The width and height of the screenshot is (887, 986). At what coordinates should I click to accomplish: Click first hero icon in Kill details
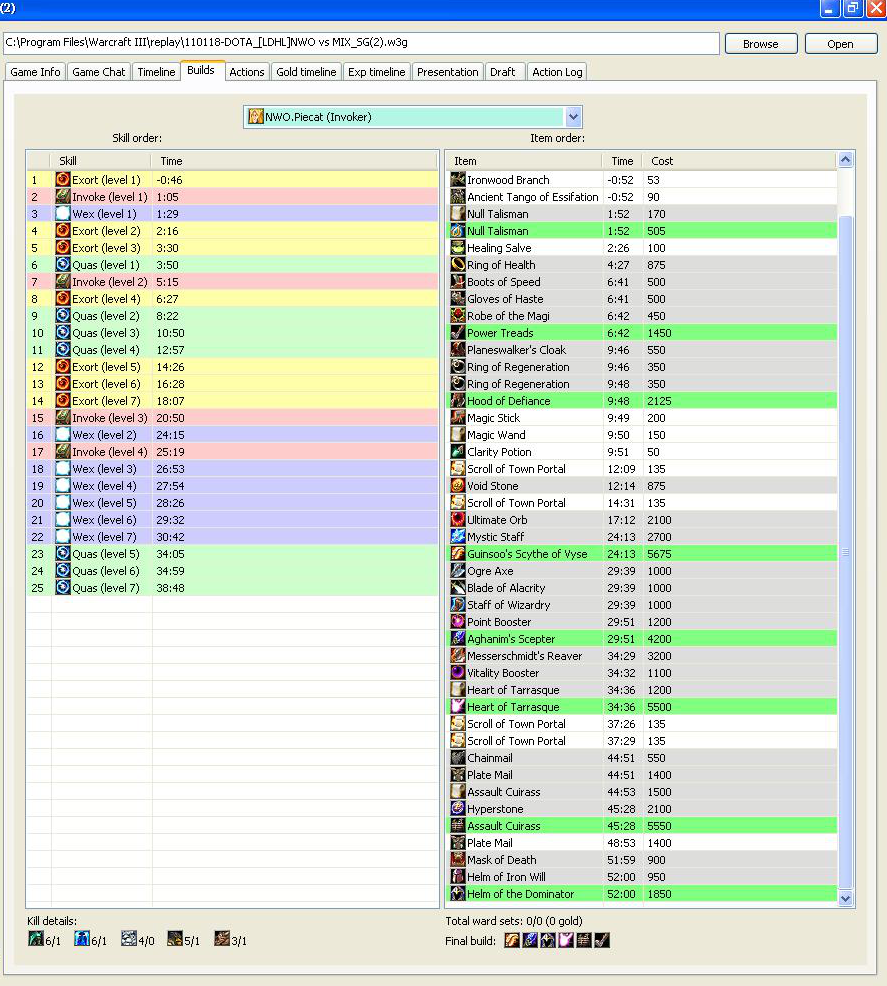[x=35, y=939]
